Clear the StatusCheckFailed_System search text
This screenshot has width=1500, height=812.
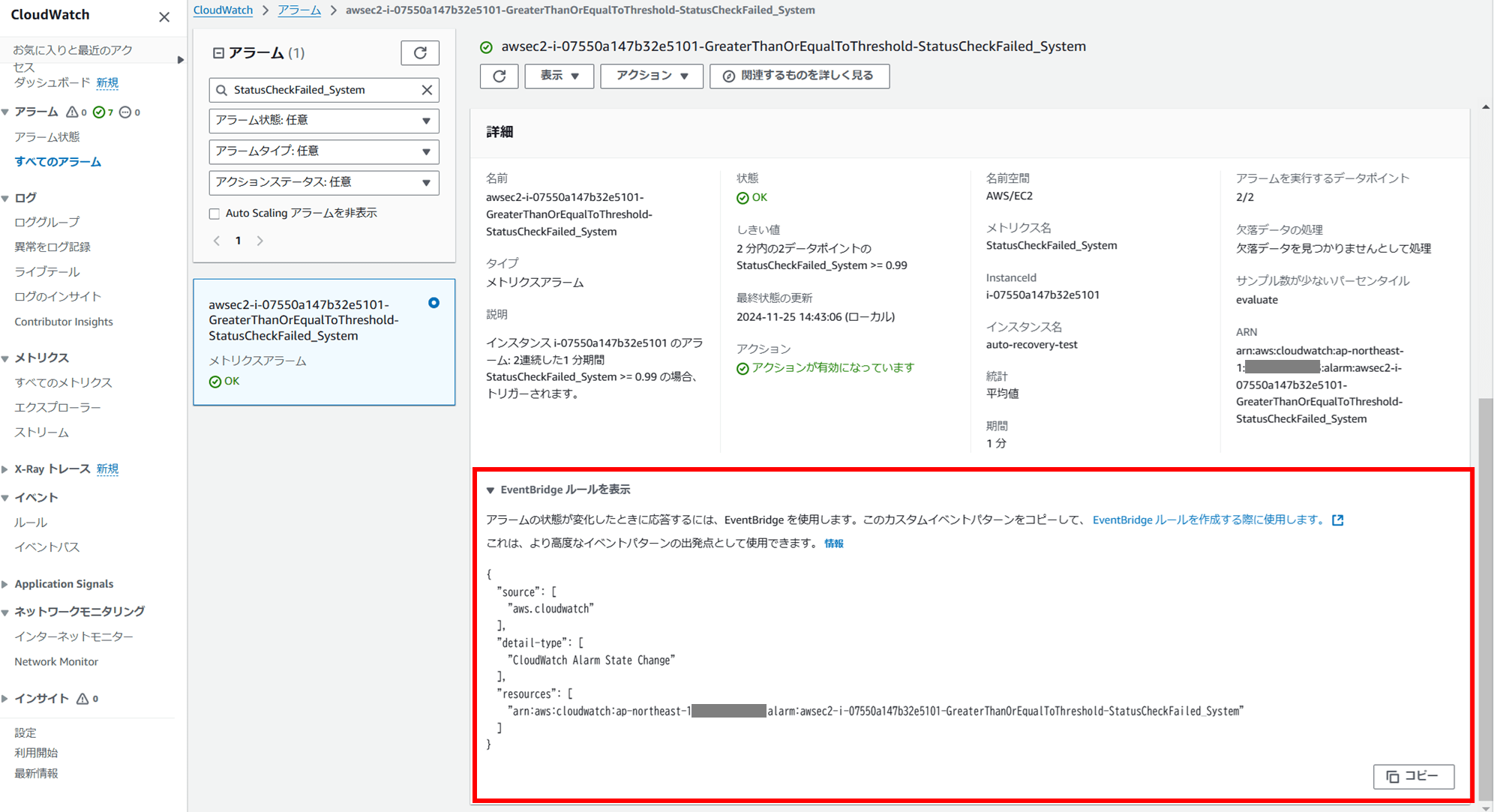pos(427,90)
